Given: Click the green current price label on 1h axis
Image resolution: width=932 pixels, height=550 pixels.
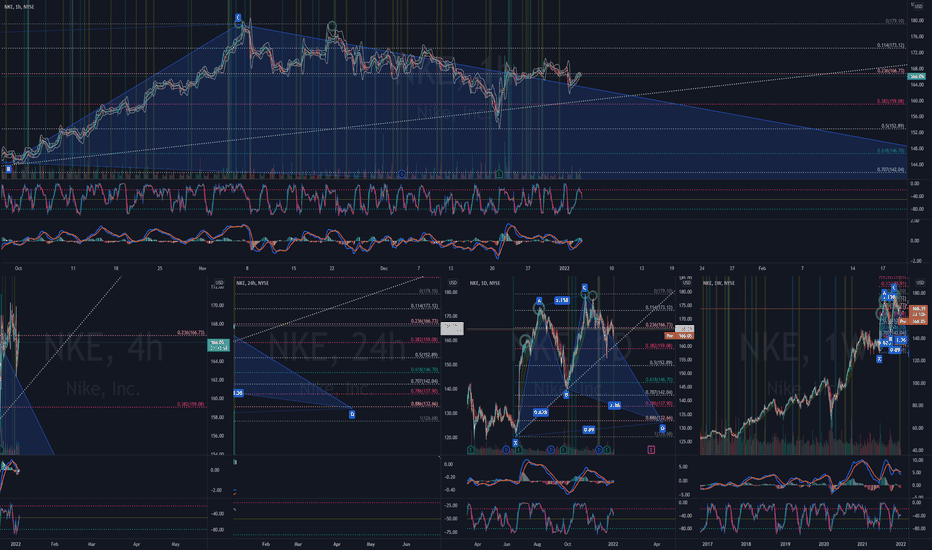Looking at the screenshot, I should coord(917,77).
